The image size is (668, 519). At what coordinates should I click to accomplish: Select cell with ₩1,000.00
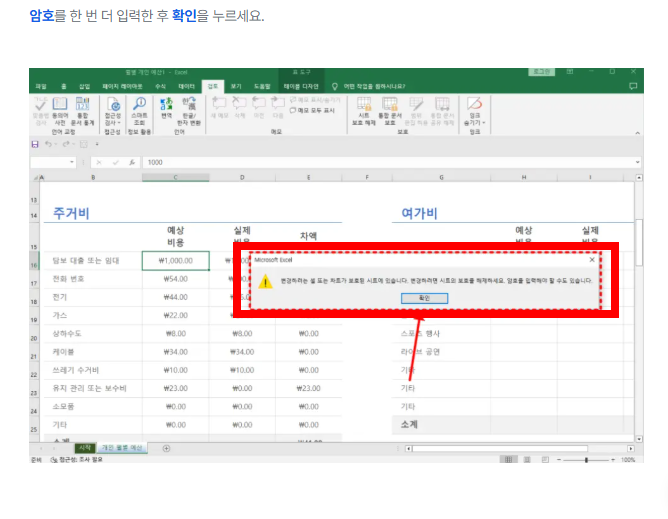pos(176,260)
